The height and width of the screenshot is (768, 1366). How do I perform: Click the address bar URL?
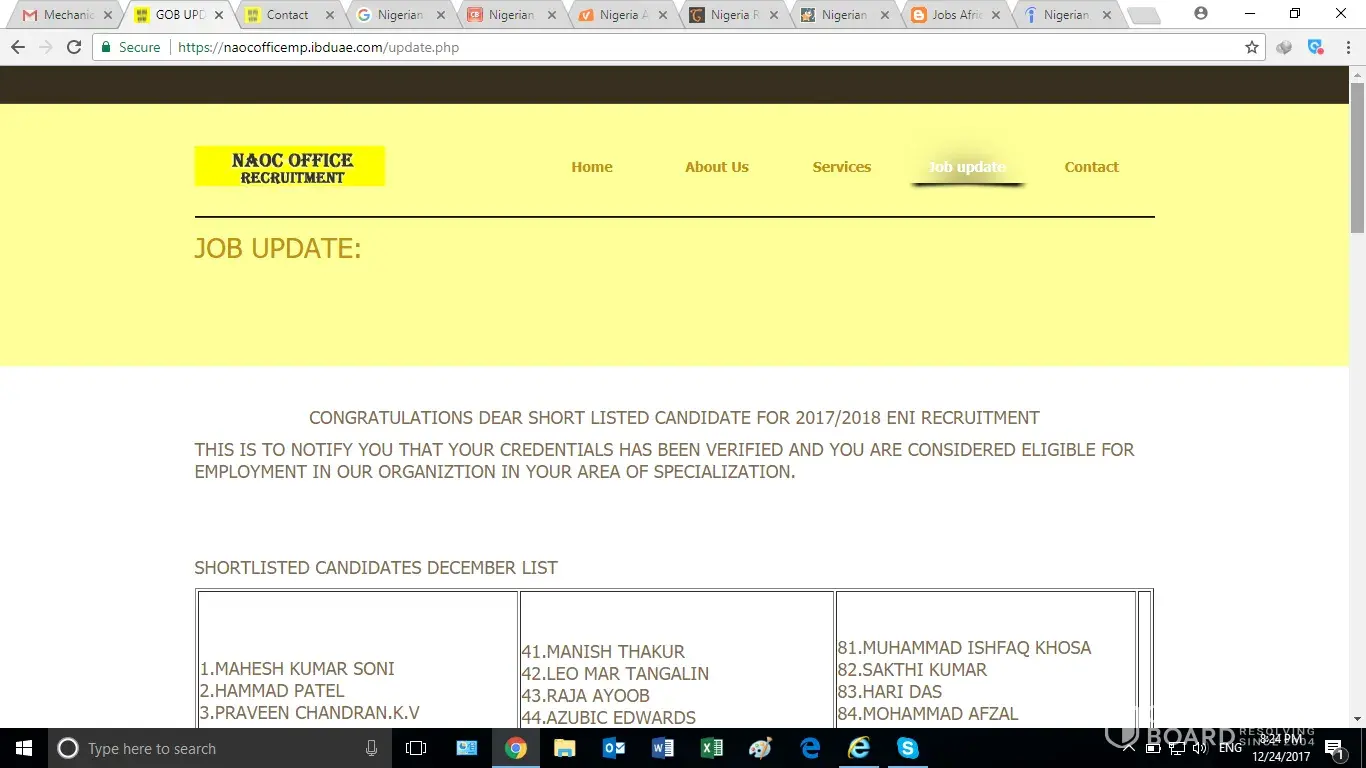318,47
